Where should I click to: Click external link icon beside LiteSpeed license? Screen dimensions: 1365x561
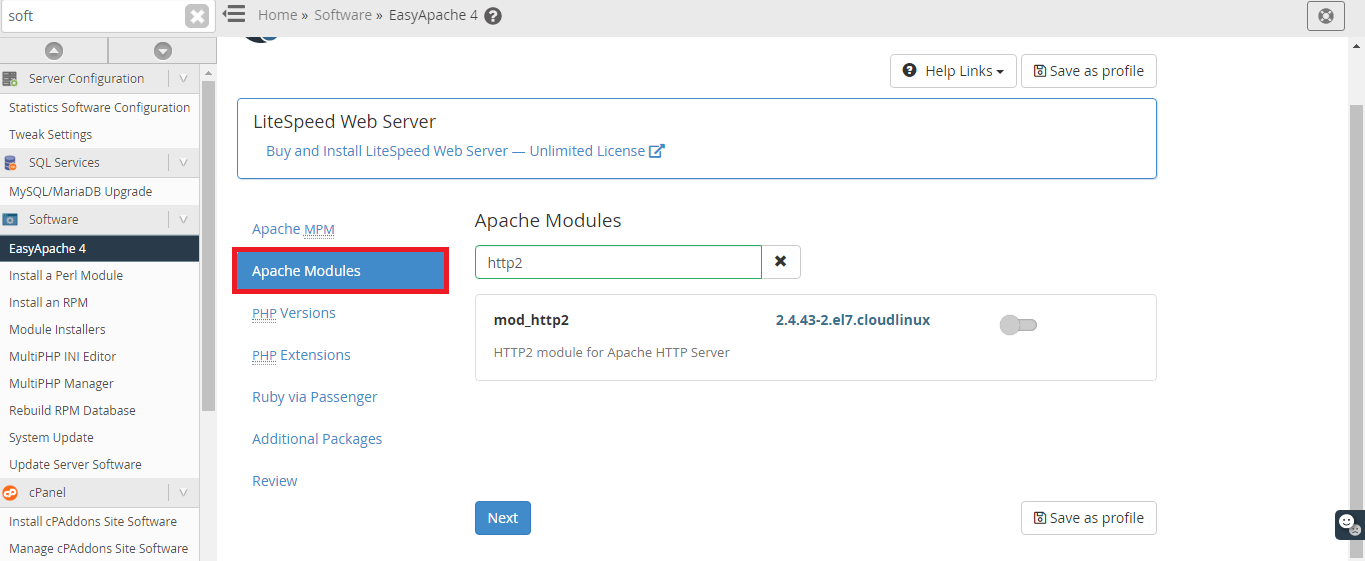click(657, 151)
